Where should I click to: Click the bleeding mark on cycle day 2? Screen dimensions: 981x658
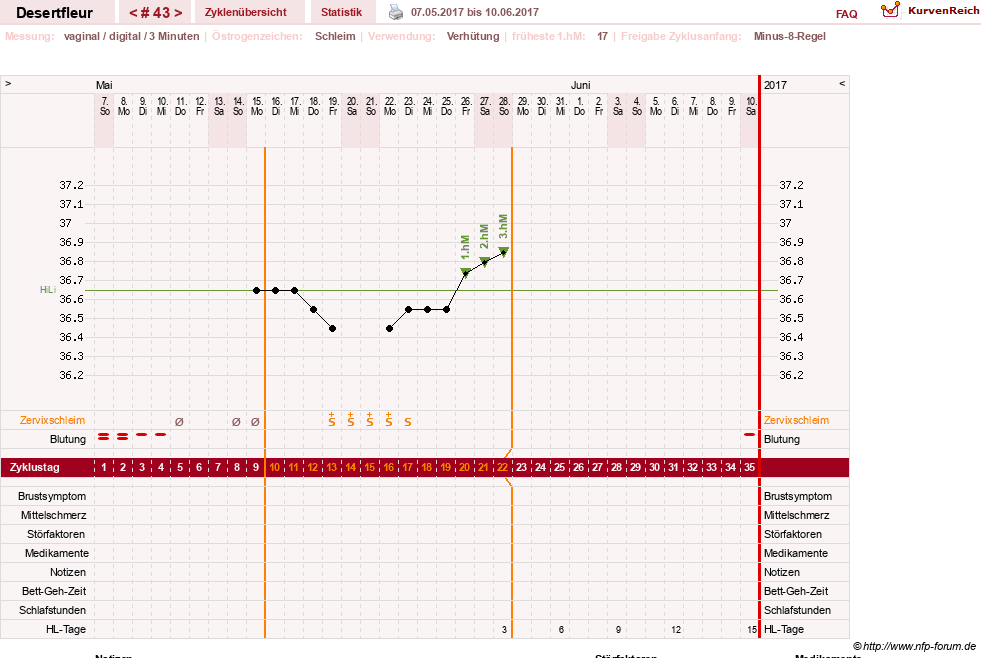[123, 437]
